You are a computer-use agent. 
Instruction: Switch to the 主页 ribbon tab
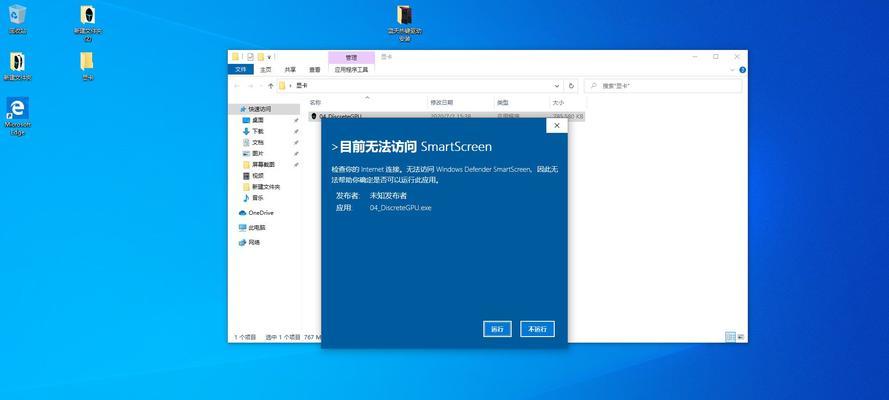[265, 70]
